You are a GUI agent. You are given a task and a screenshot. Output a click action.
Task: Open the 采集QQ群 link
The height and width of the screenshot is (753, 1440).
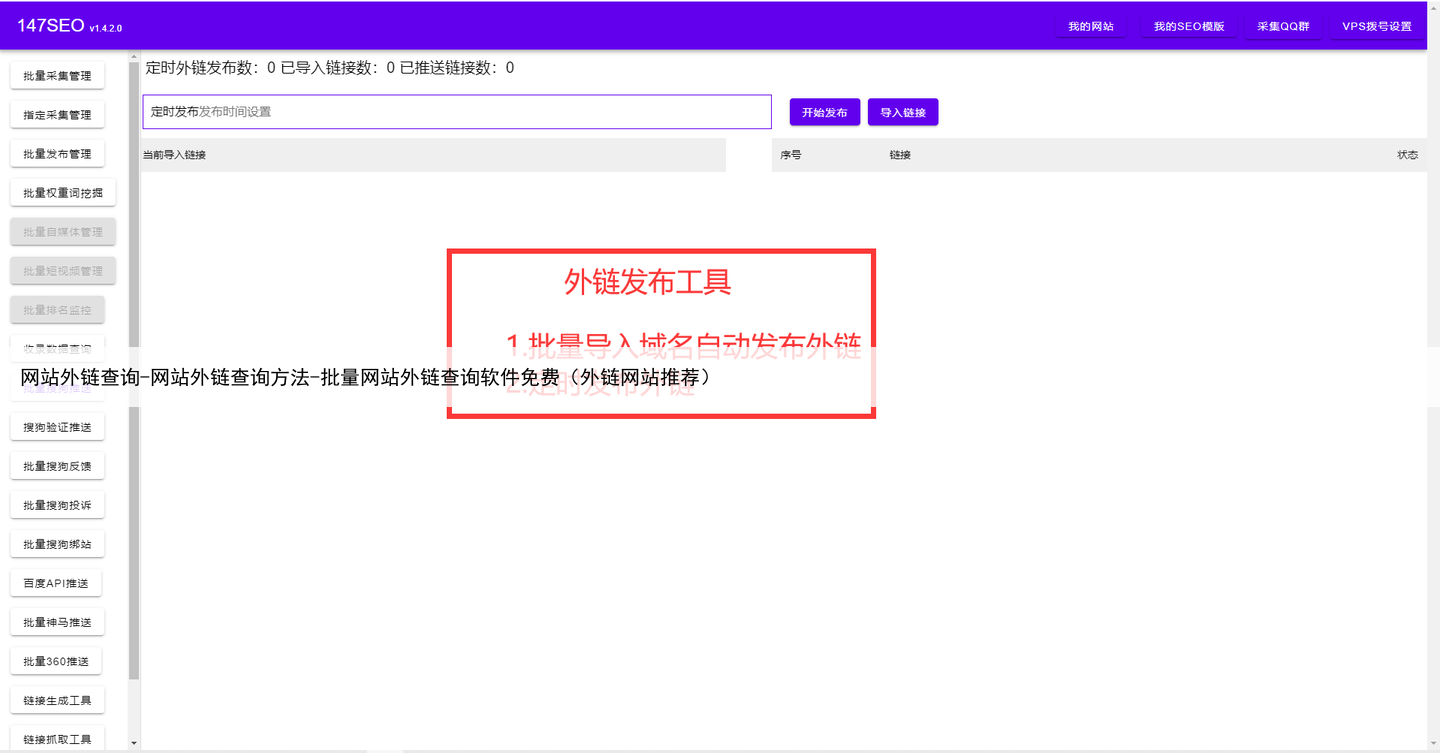[1283, 27]
